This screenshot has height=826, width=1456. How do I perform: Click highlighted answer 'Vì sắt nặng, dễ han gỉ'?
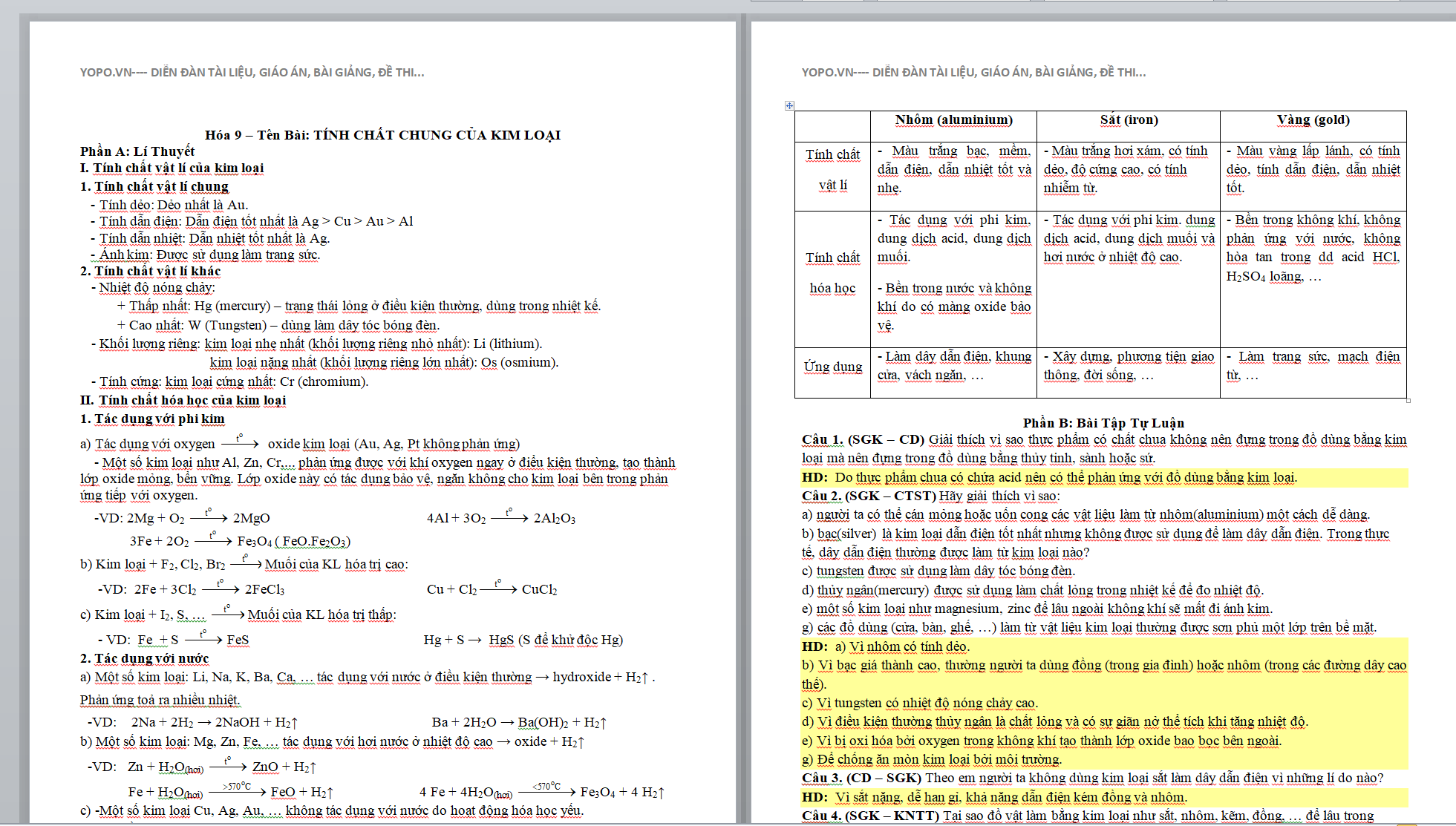(1011, 798)
